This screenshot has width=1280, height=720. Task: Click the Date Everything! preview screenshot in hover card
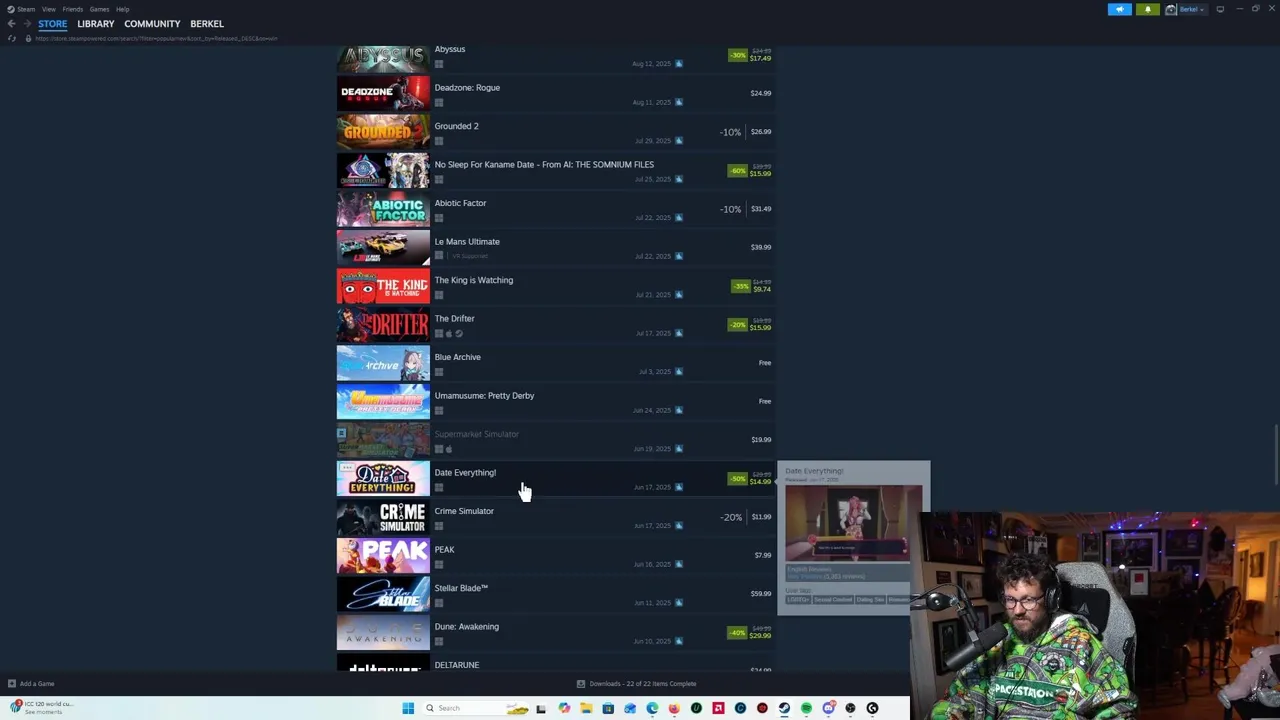click(x=853, y=523)
